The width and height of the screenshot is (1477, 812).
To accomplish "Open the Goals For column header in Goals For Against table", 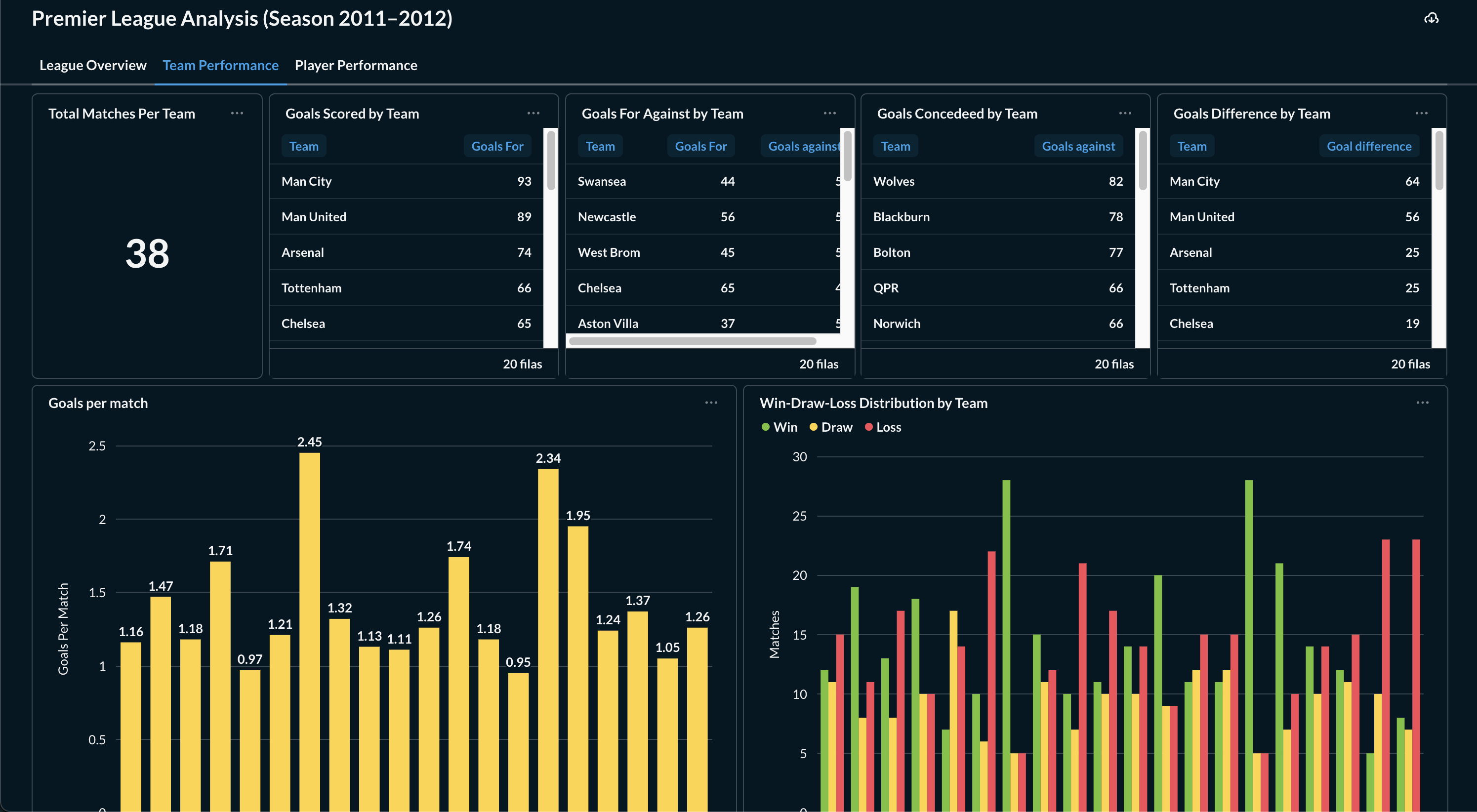I will coord(700,146).
